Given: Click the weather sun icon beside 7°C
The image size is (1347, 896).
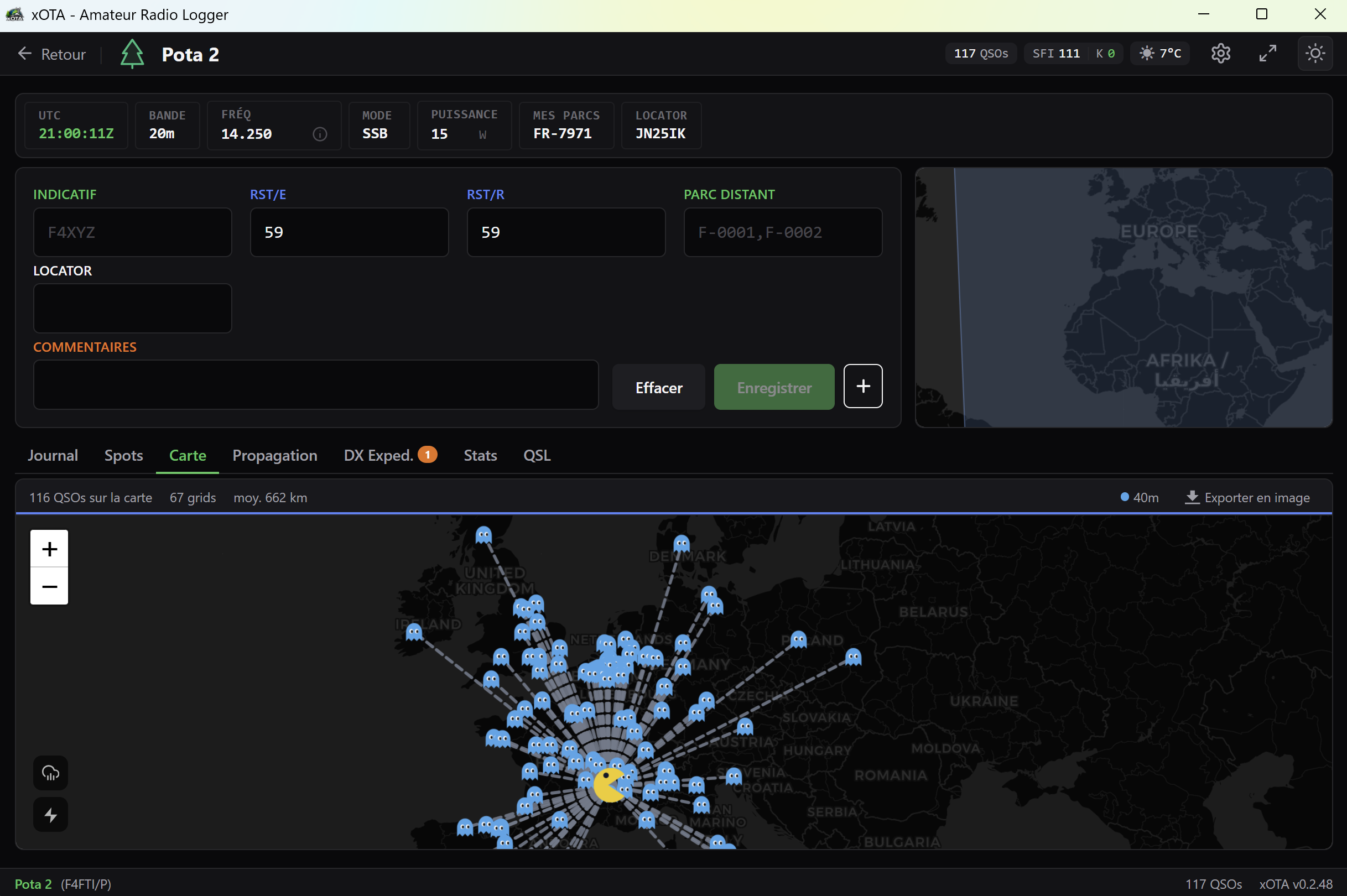Looking at the screenshot, I should [x=1146, y=53].
